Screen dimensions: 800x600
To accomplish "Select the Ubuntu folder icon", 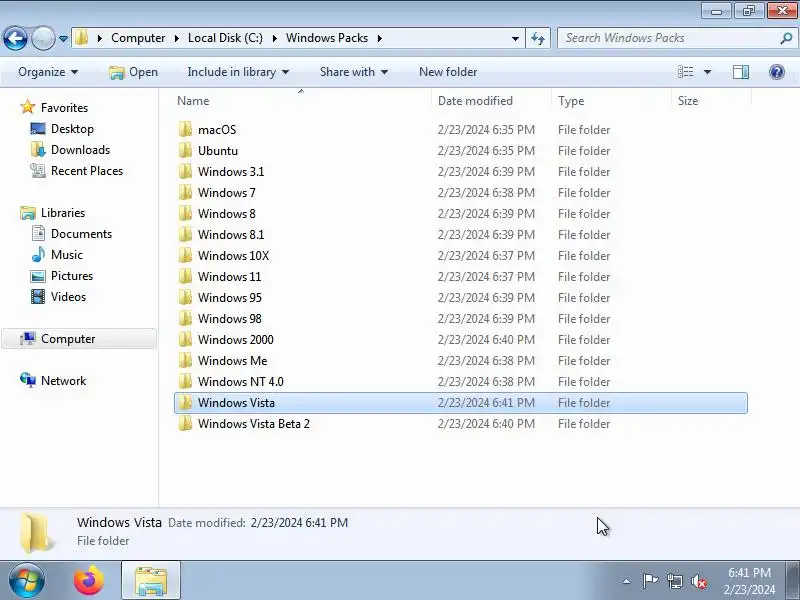I will 185,150.
